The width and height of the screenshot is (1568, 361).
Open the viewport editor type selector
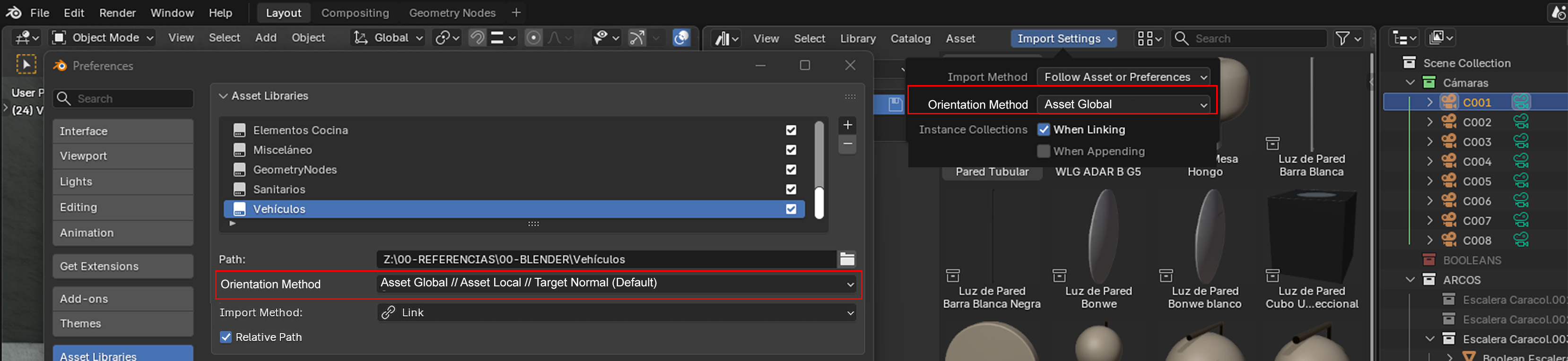[27, 38]
